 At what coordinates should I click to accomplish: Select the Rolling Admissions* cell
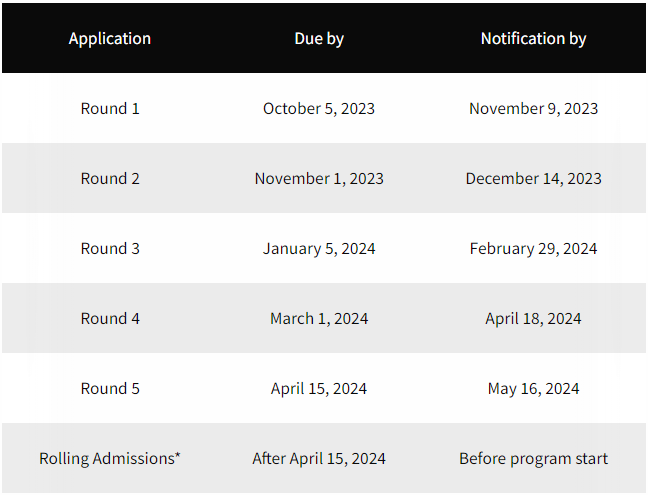(110, 459)
